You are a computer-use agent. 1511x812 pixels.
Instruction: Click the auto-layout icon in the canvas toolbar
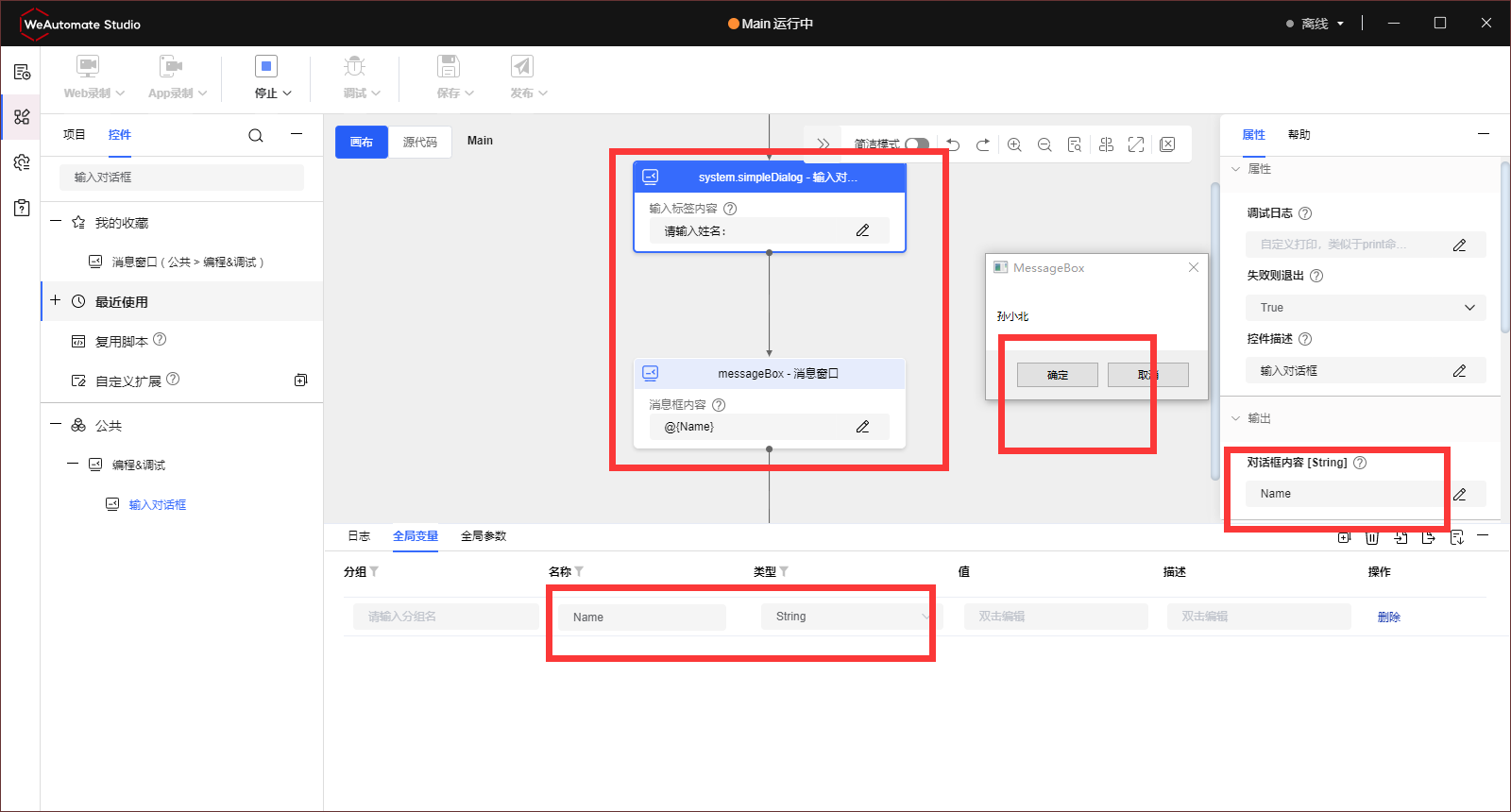point(1107,144)
